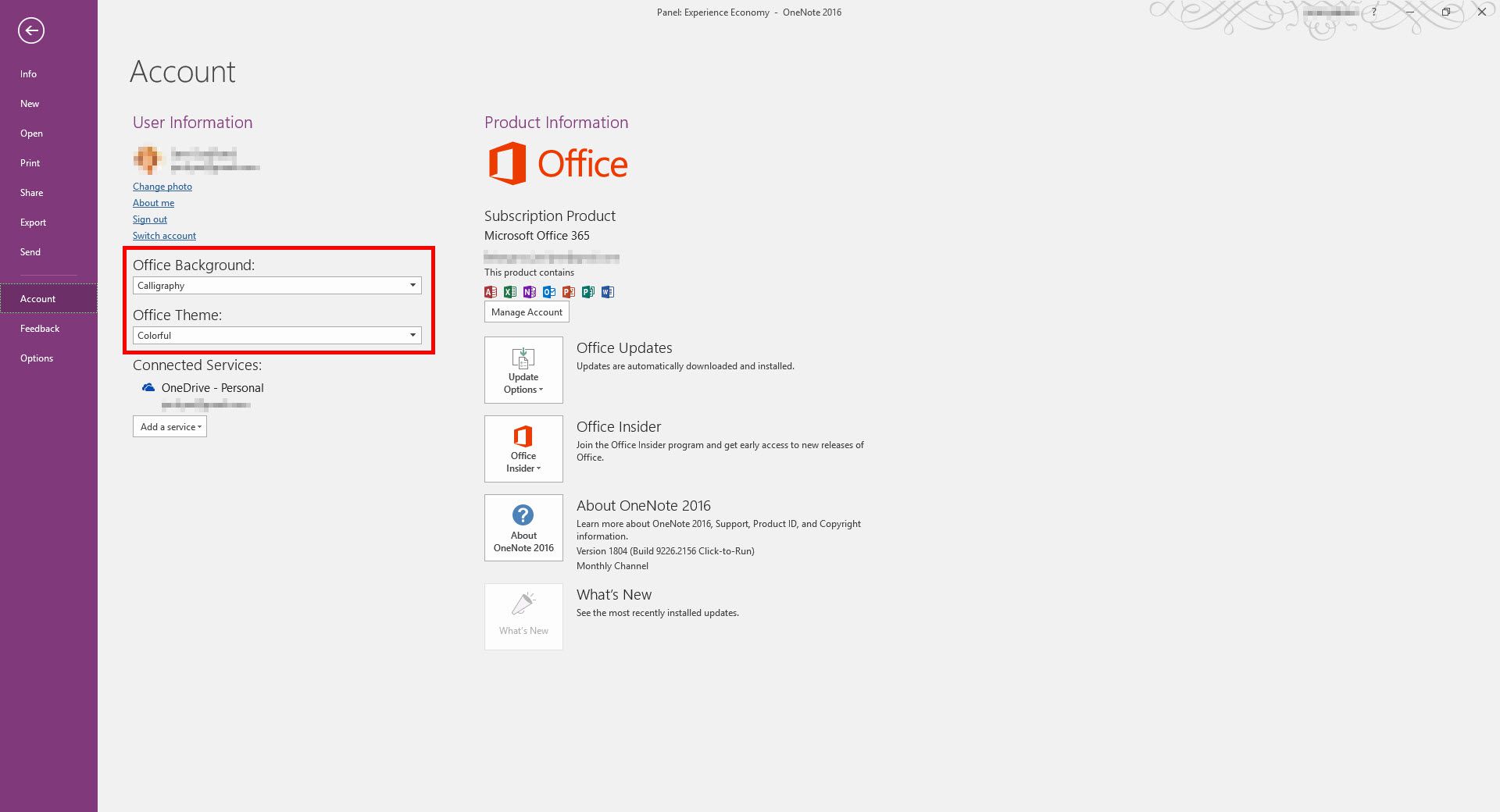Open the Office Background dropdown showing Calligraphy
This screenshot has width=1500, height=812.
(x=277, y=286)
